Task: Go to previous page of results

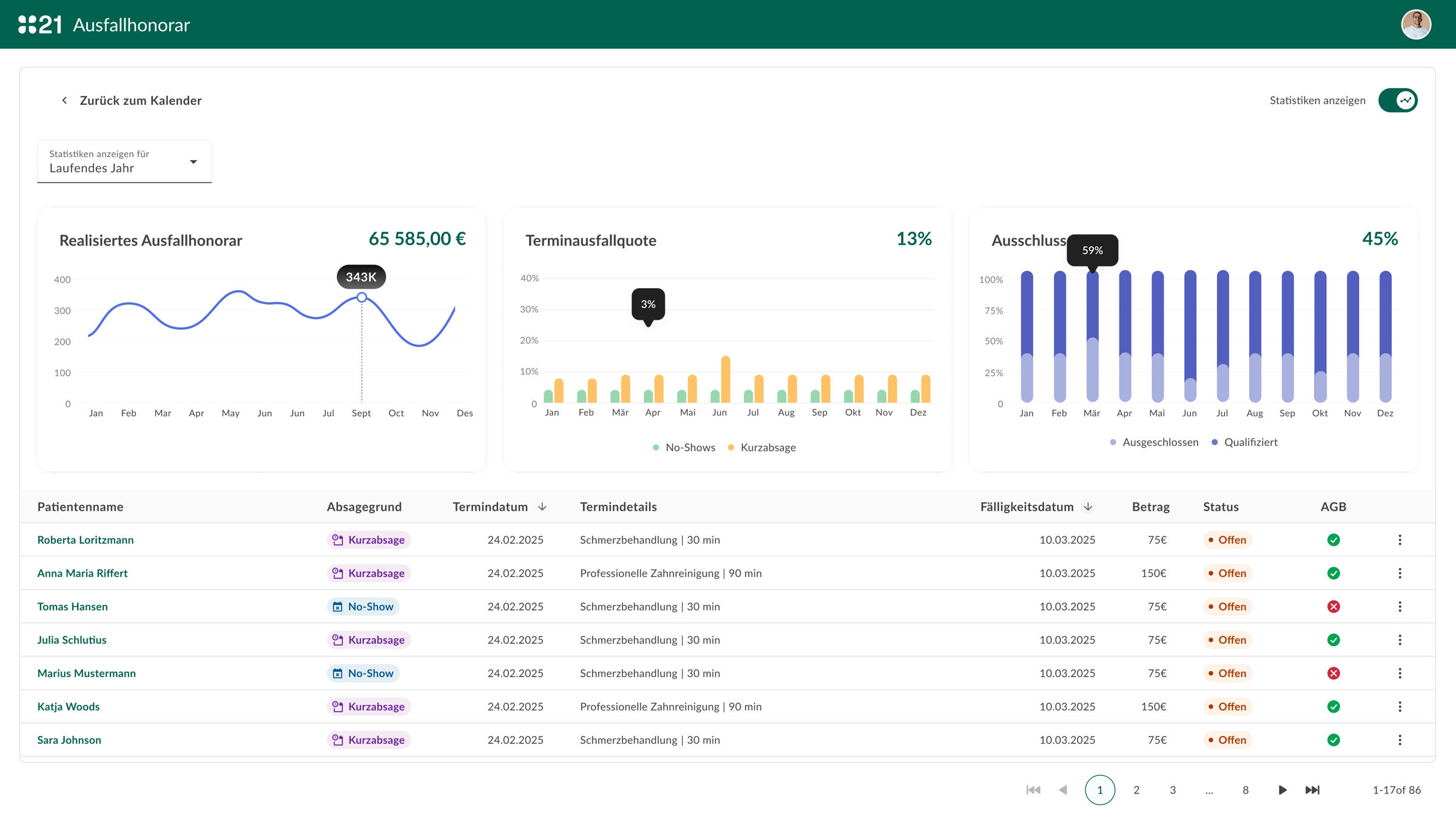Action: pyautogui.click(x=1063, y=790)
